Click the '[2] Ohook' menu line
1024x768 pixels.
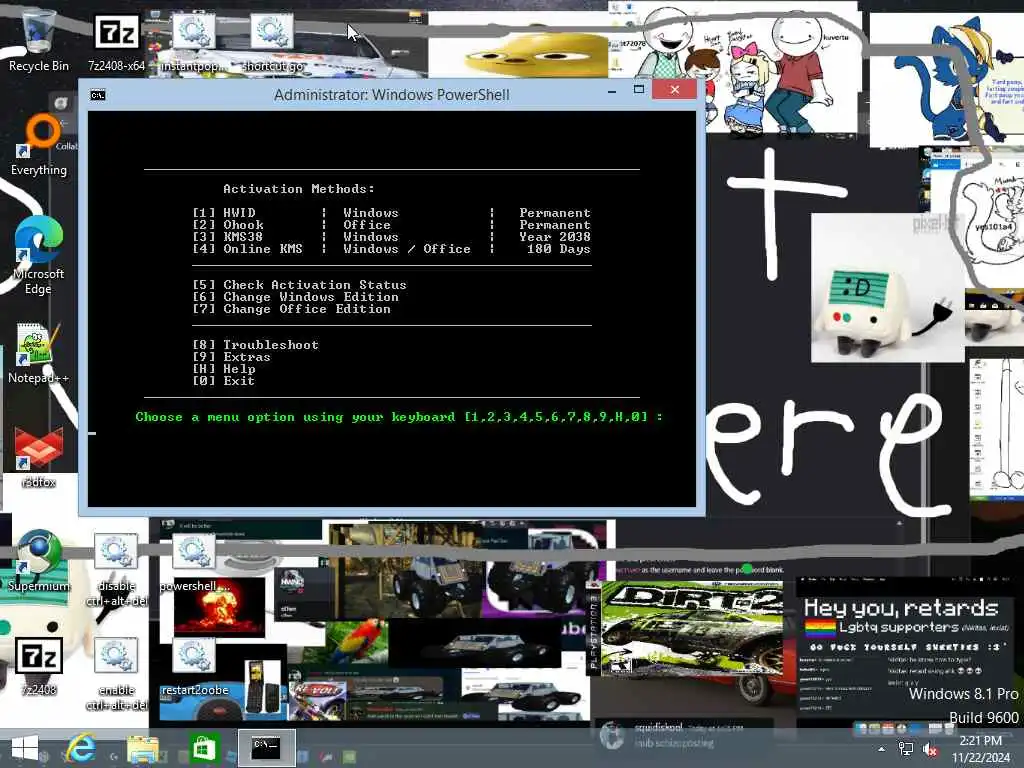391,225
